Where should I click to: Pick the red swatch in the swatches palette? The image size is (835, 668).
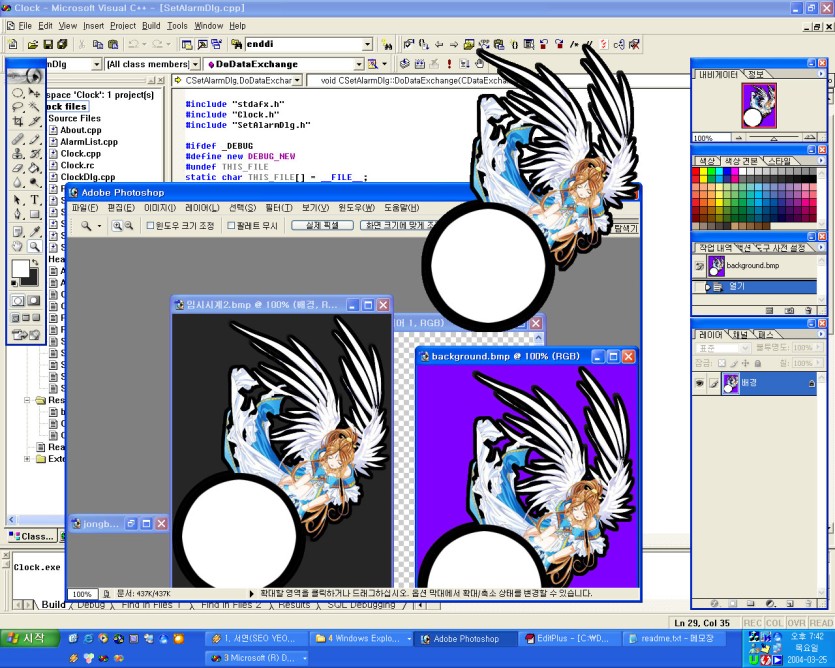point(695,172)
